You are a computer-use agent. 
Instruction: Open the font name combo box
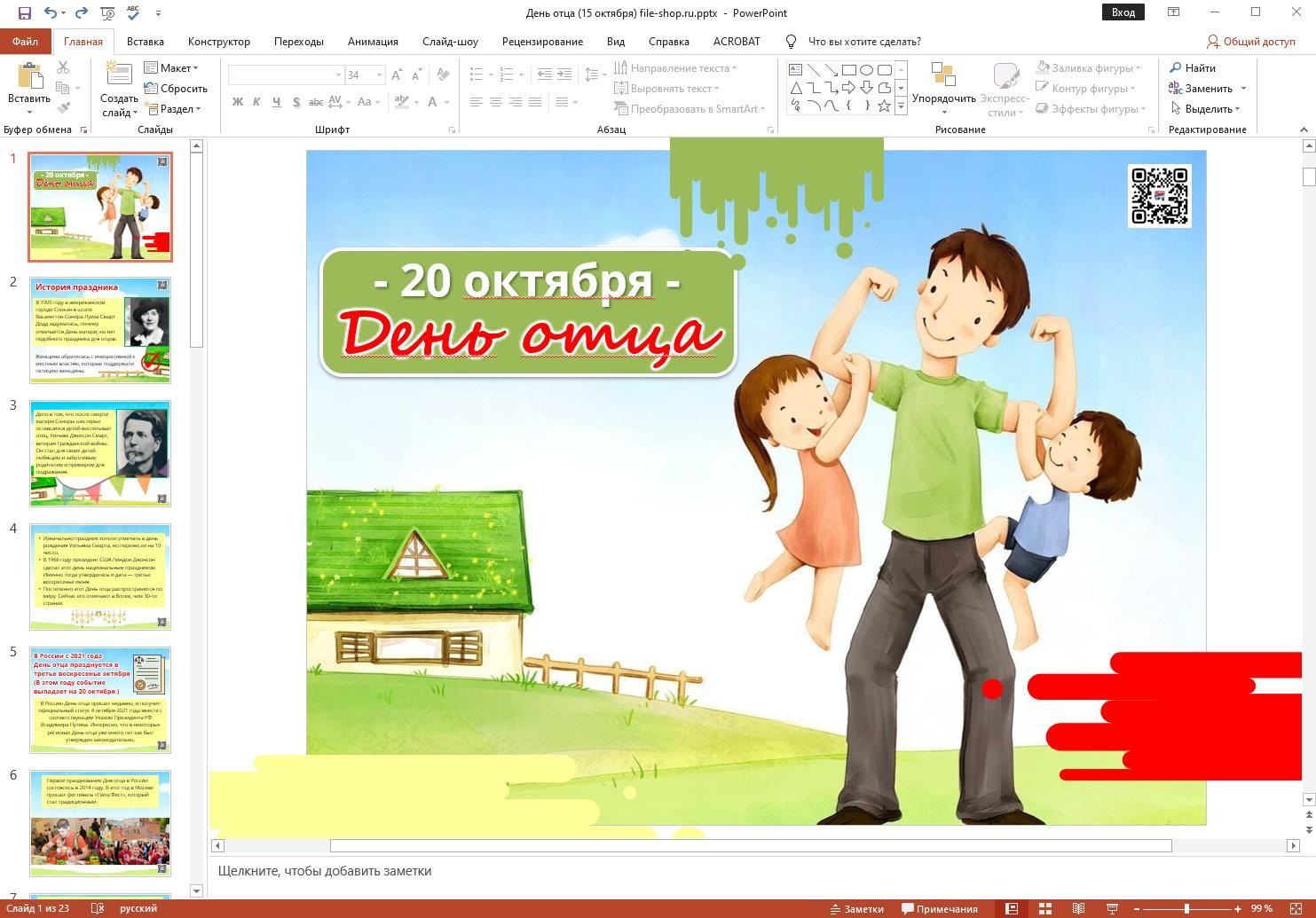286,75
